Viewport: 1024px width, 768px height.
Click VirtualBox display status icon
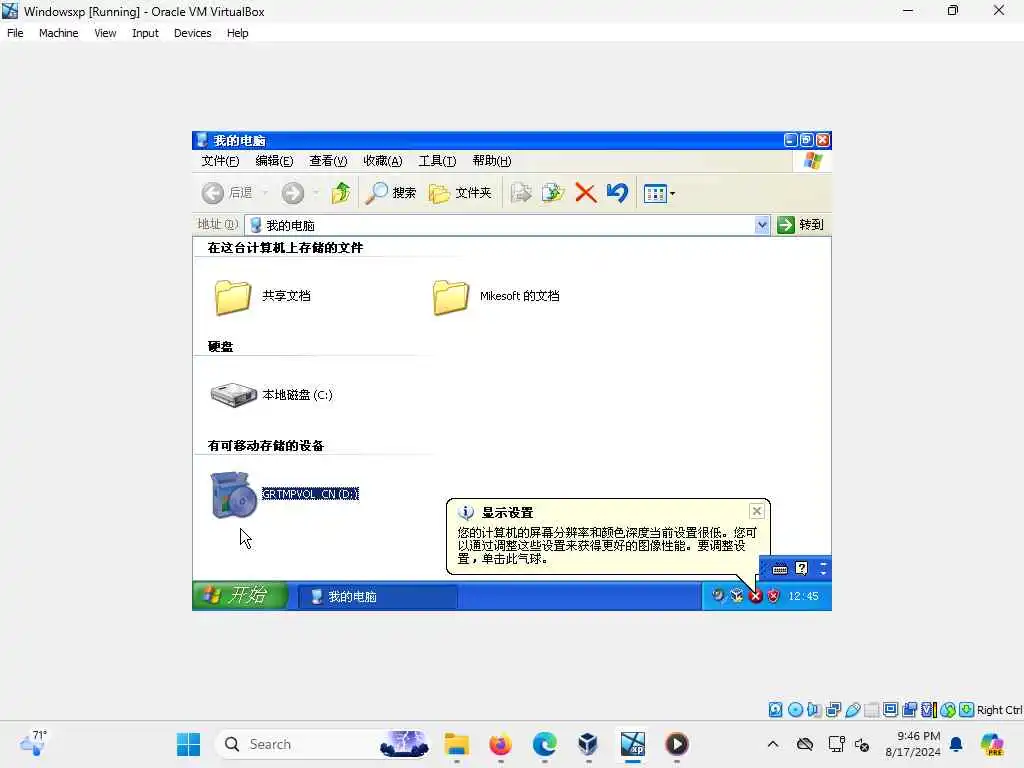click(x=890, y=710)
